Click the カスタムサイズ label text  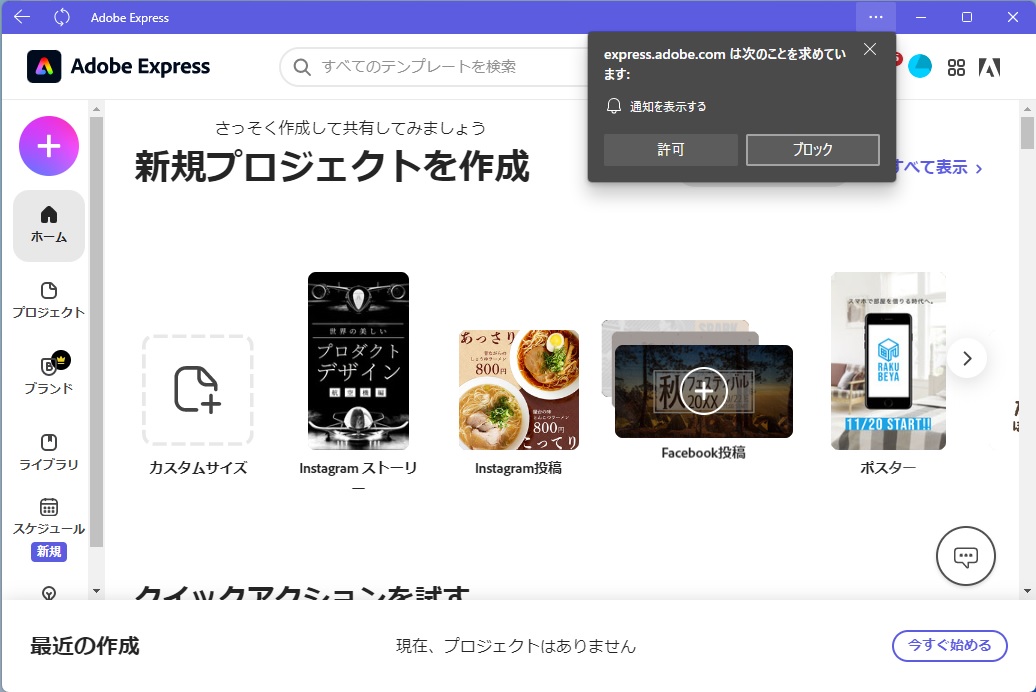click(x=198, y=468)
